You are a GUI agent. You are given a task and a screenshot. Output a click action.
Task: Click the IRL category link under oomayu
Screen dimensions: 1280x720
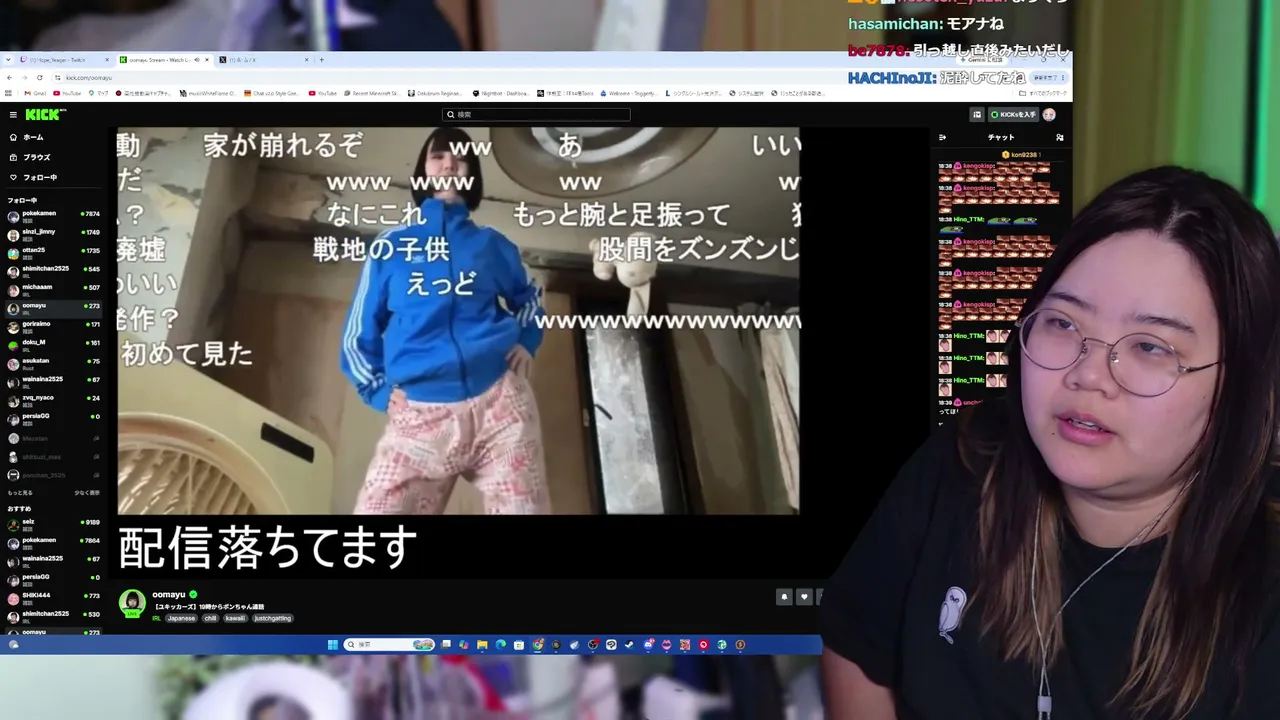click(x=156, y=619)
